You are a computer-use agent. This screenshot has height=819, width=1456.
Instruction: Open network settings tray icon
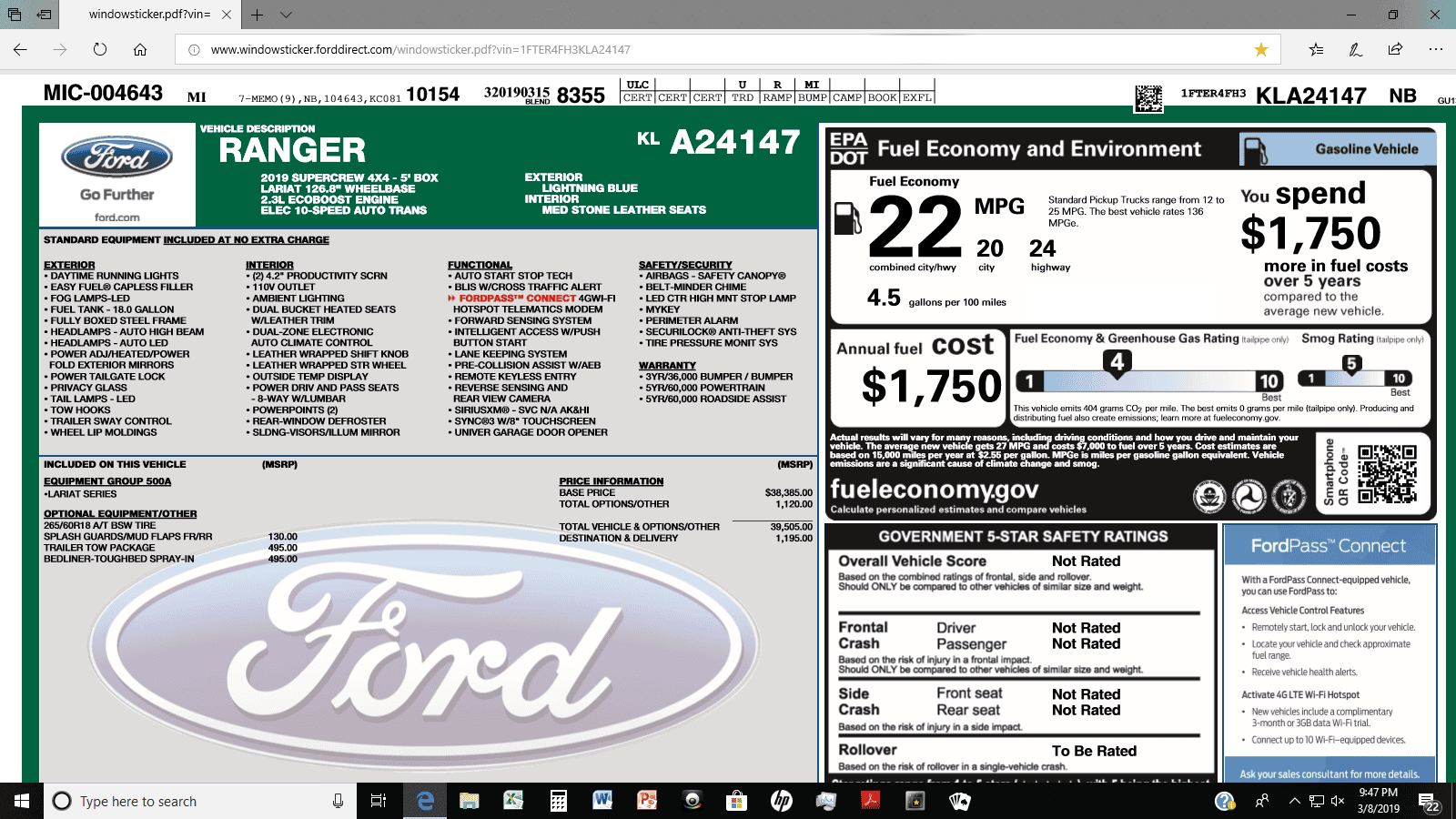tap(1316, 801)
